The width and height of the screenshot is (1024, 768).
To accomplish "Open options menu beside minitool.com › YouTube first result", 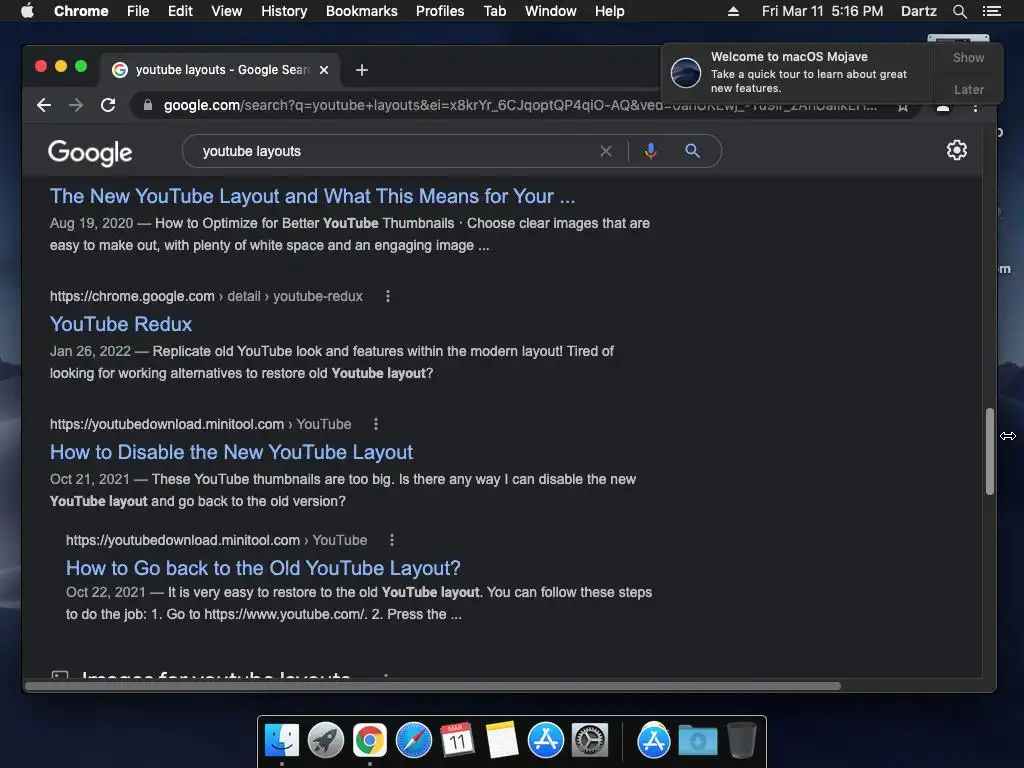I will (x=376, y=424).
